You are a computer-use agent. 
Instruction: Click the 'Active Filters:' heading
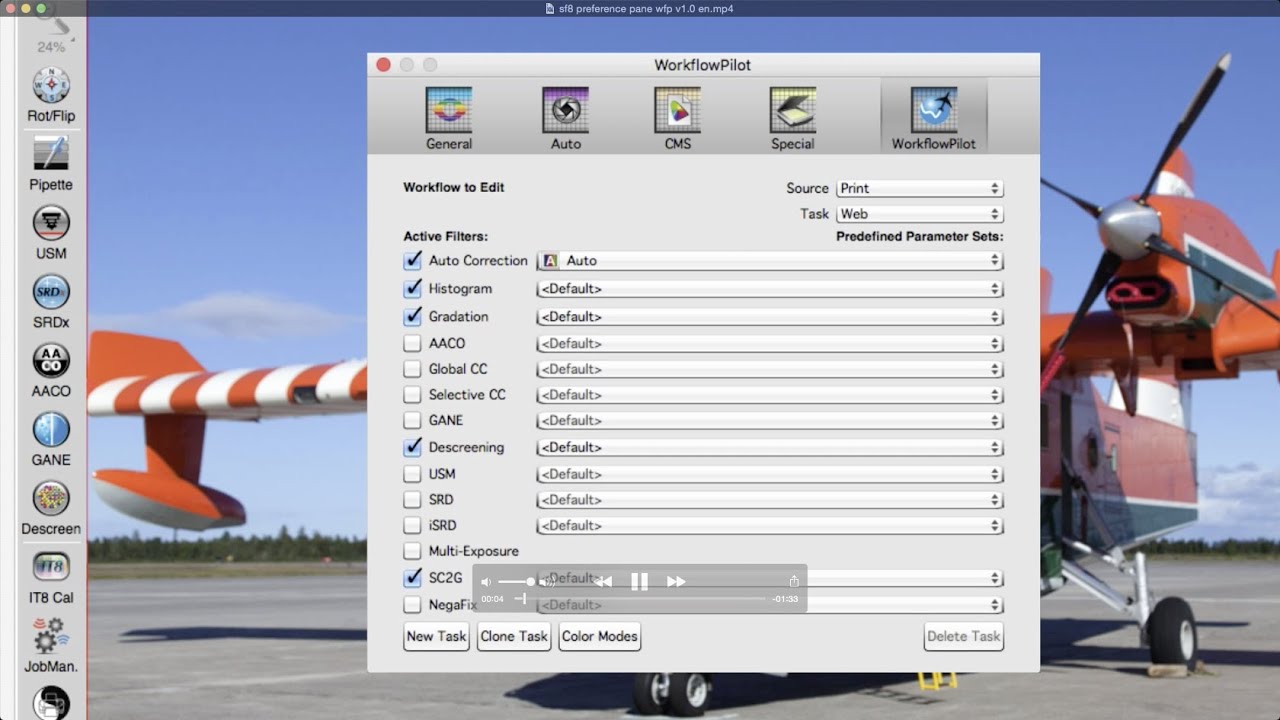pos(445,237)
